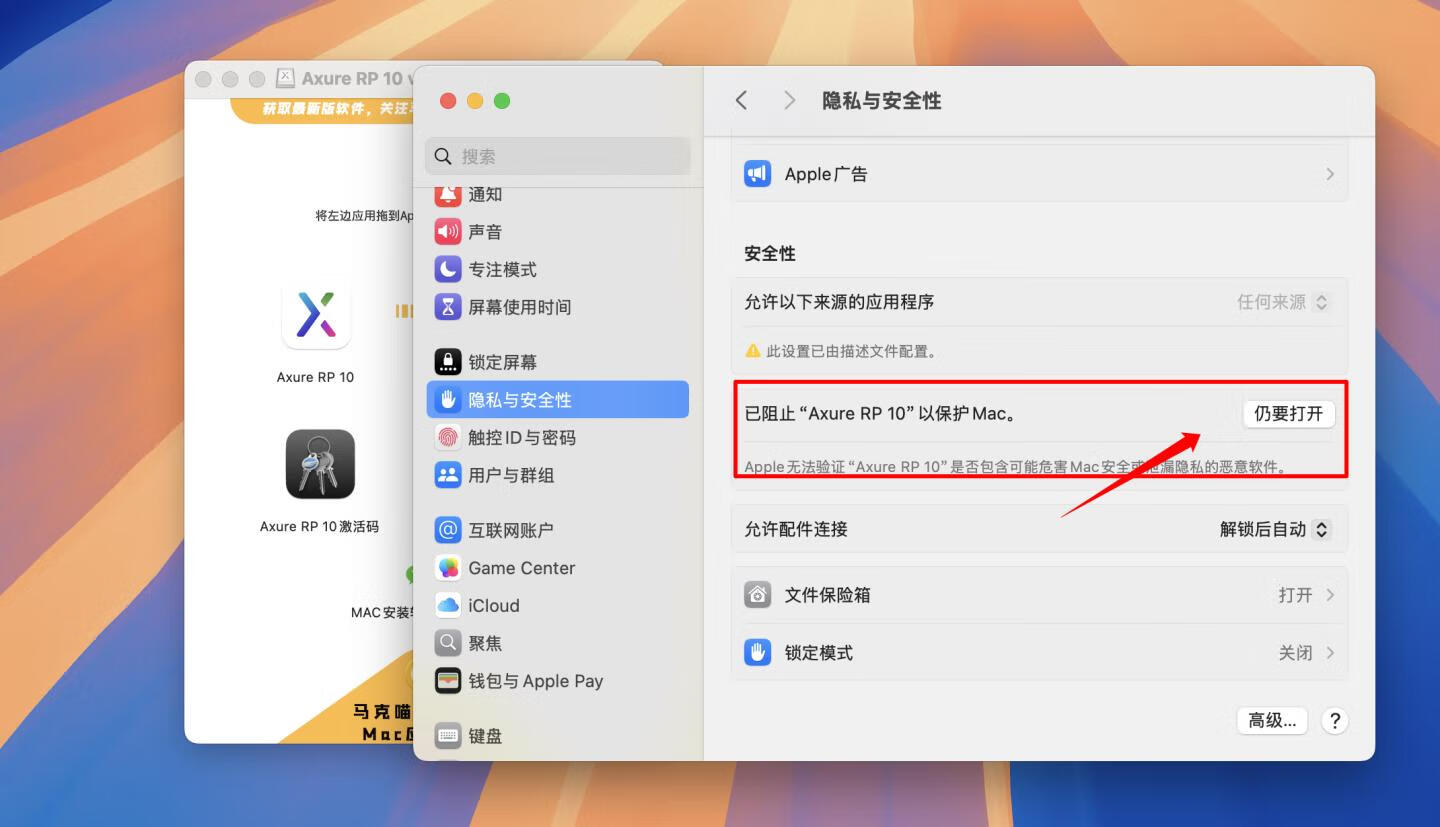The width and height of the screenshot is (1440, 827).
Task: Open 屏幕使用时间 settings
Action: tap(521, 307)
